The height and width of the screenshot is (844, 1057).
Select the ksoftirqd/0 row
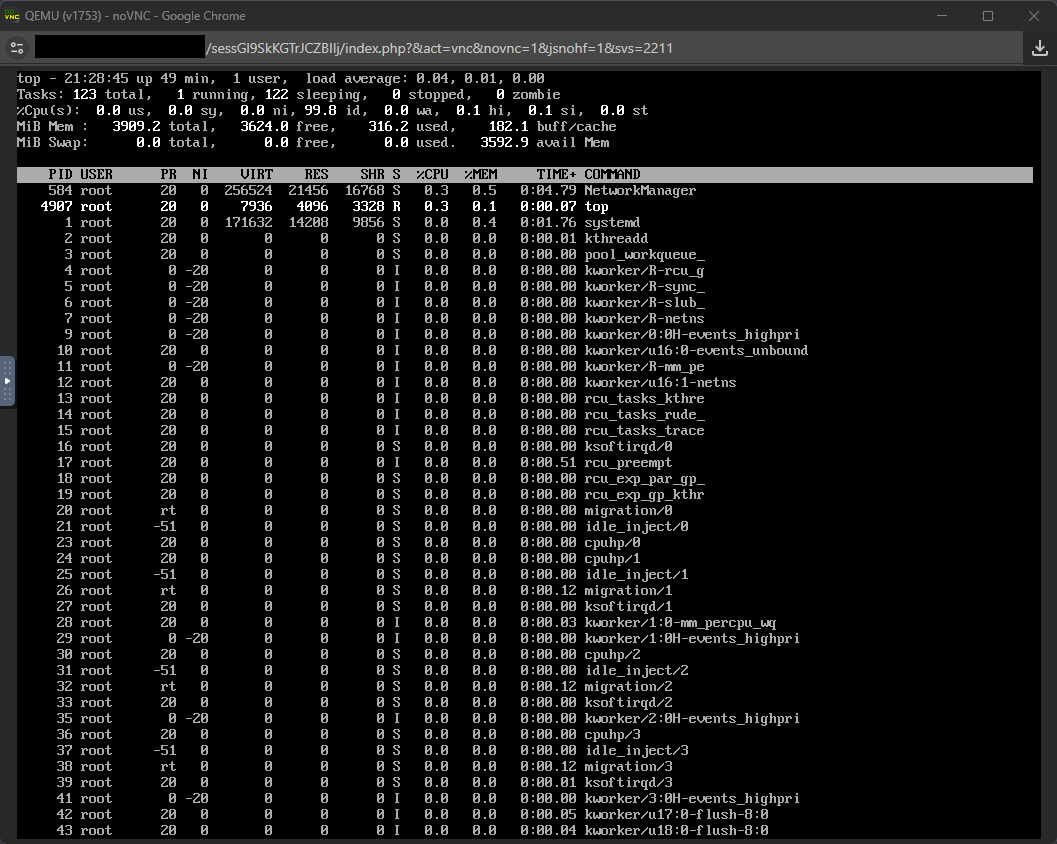[x=524, y=447]
